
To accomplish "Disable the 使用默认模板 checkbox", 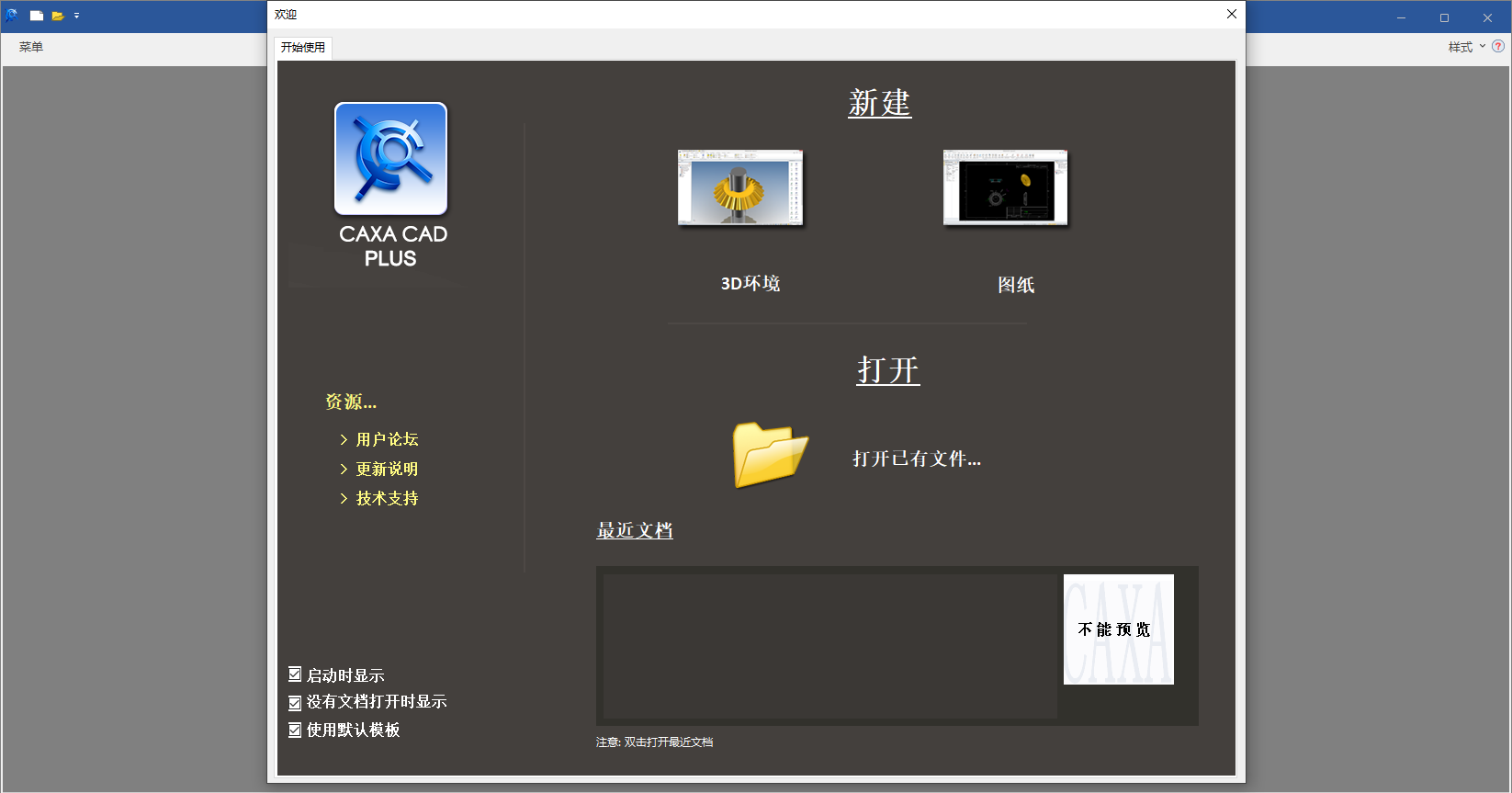I will pyautogui.click(x=295, y=730).
